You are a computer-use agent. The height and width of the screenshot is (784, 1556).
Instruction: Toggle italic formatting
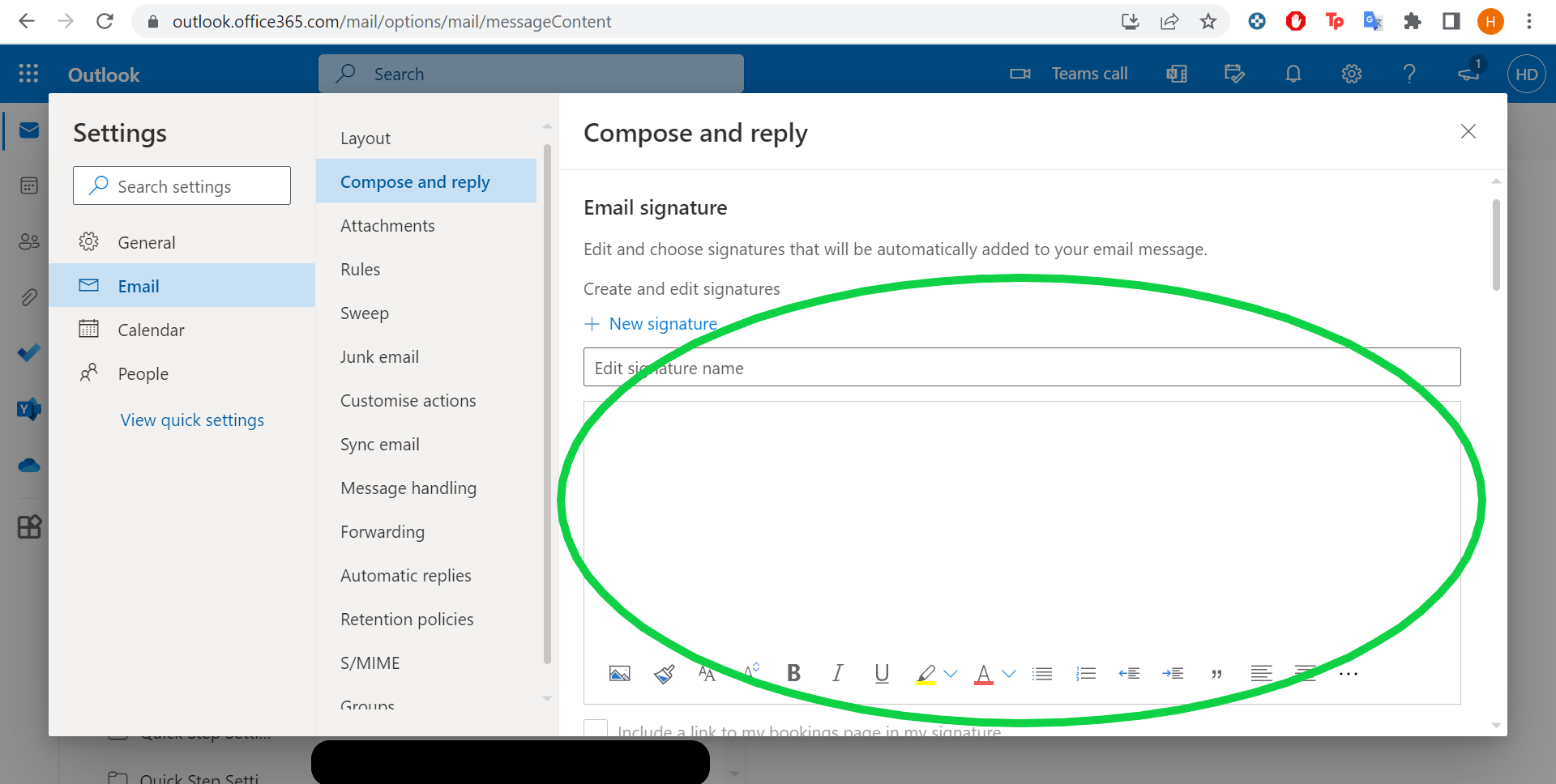pos(838,673)
